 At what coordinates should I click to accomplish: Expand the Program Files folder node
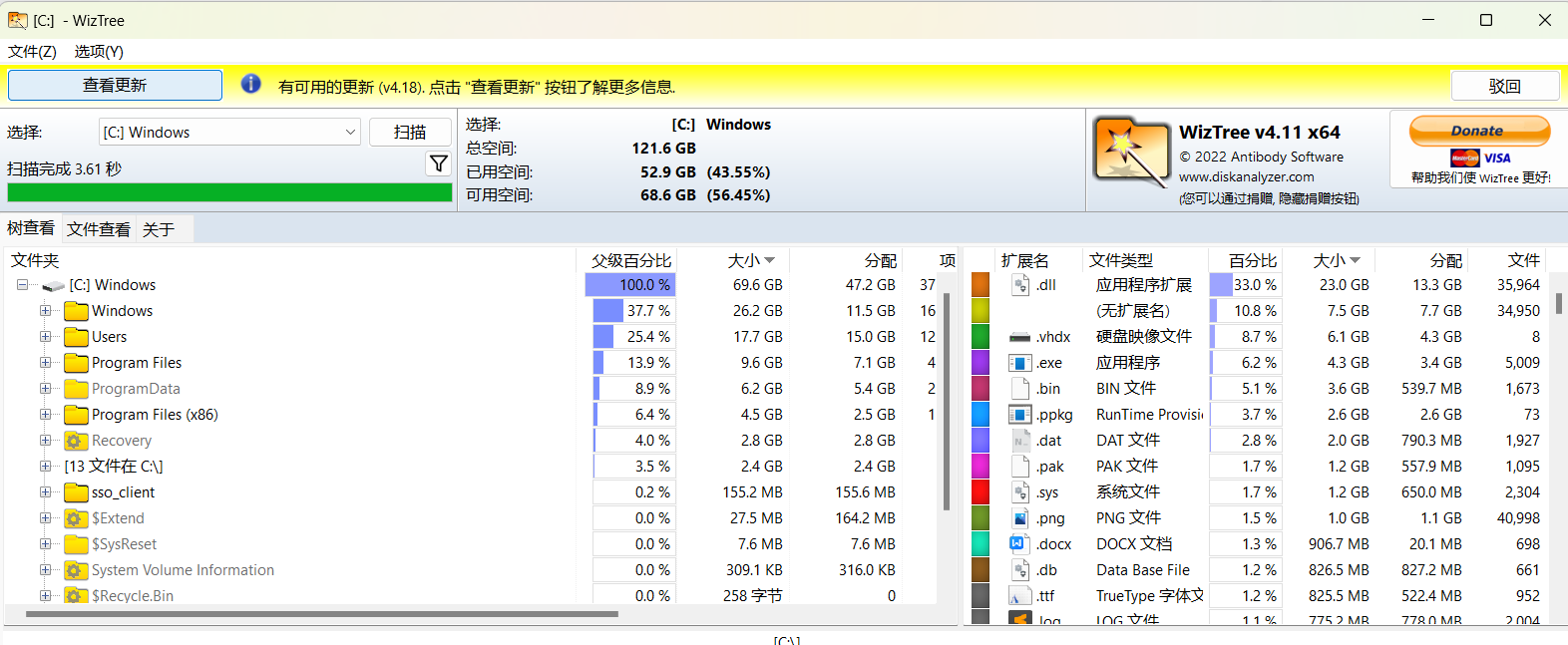(x=45, y=363)
